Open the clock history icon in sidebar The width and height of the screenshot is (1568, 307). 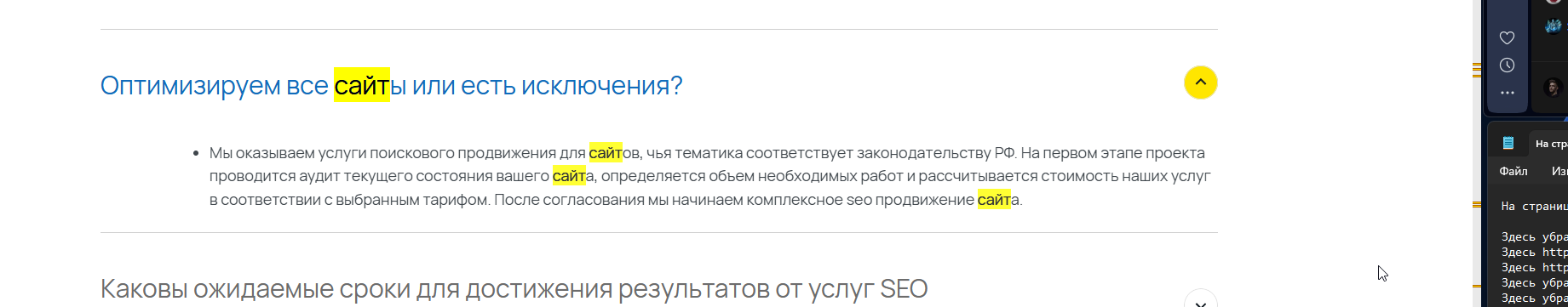coord(1507,65)
